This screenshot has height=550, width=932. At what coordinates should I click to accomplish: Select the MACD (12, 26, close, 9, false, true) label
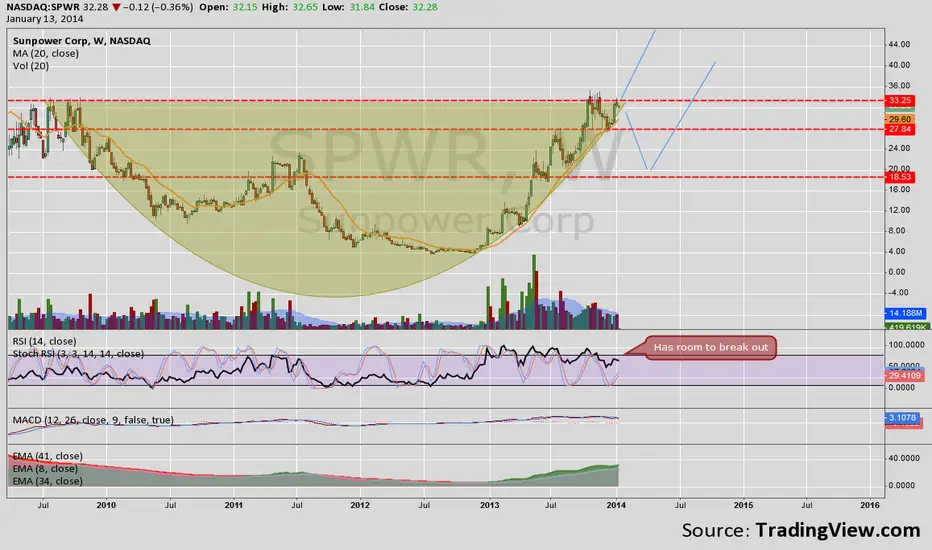[x=93, y=420]
